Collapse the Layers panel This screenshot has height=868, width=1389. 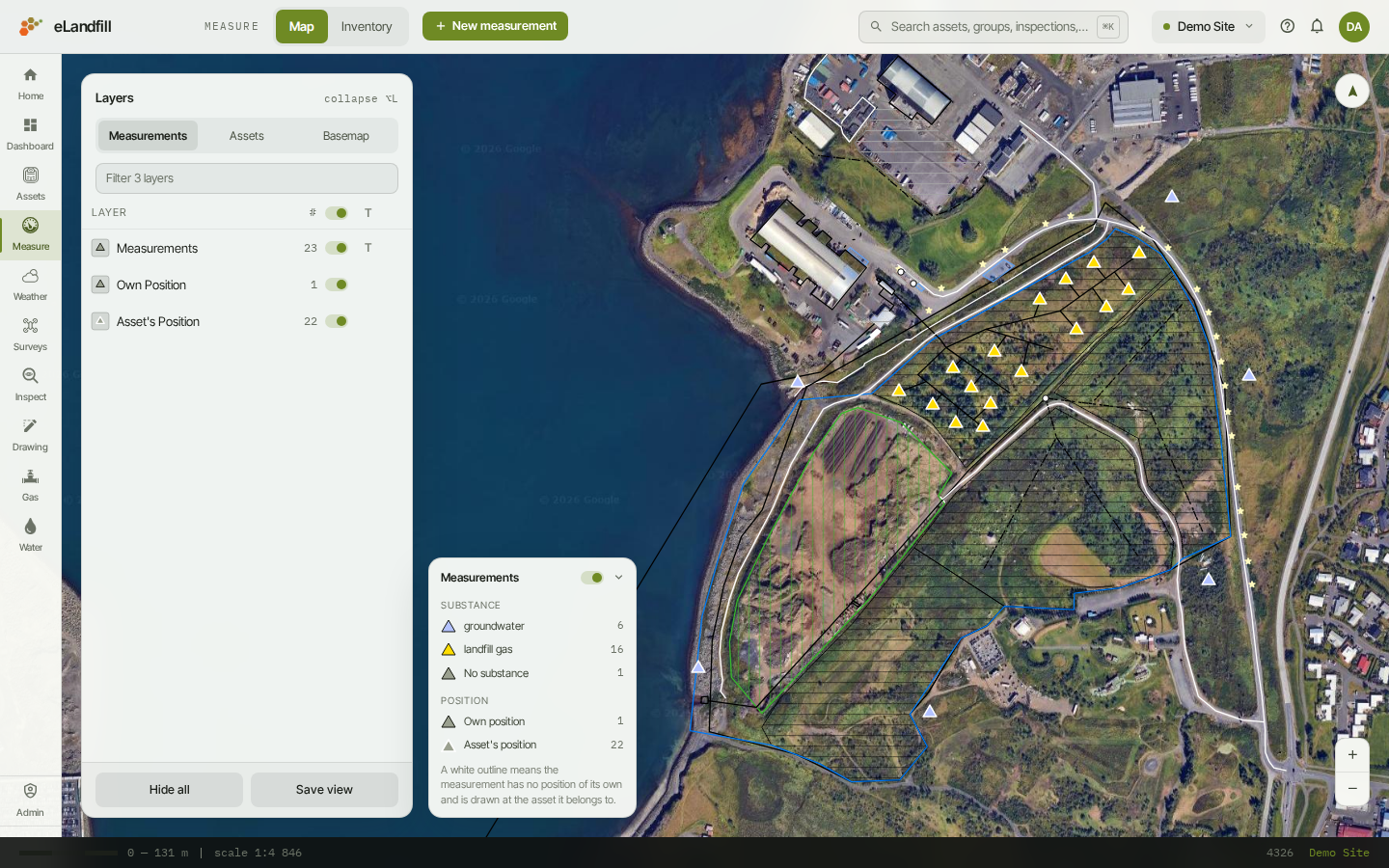pos(361,98)
